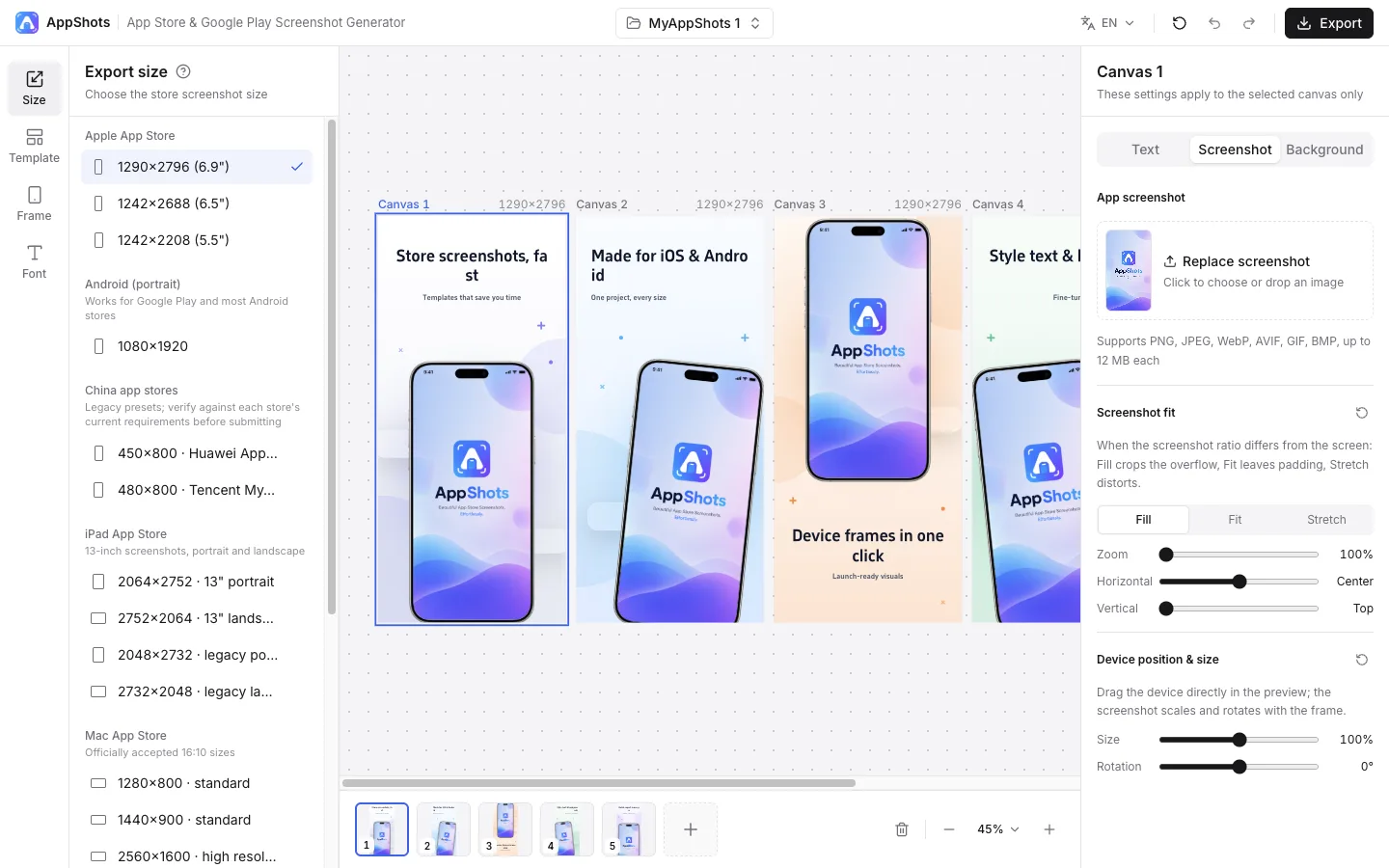
Task: Click the Horizontal position slider handle
Action: pos(1239,582)
